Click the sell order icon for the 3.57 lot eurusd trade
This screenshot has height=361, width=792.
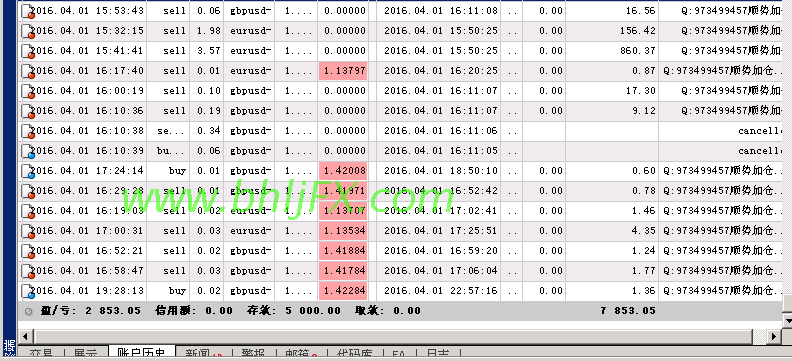[x=28, y=51]
